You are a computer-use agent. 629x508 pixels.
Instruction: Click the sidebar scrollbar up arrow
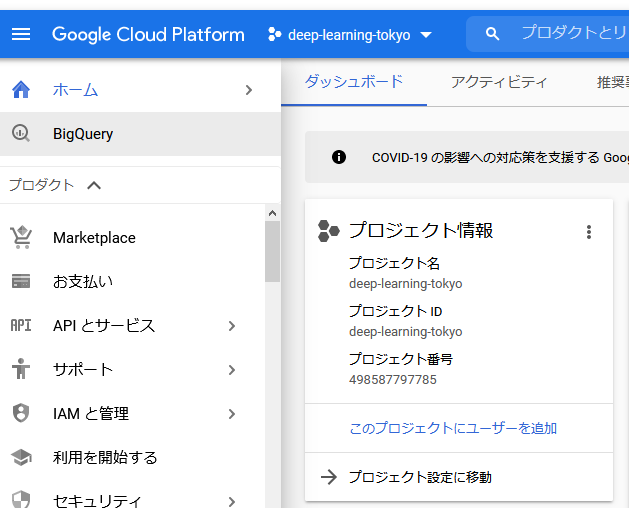272,213
